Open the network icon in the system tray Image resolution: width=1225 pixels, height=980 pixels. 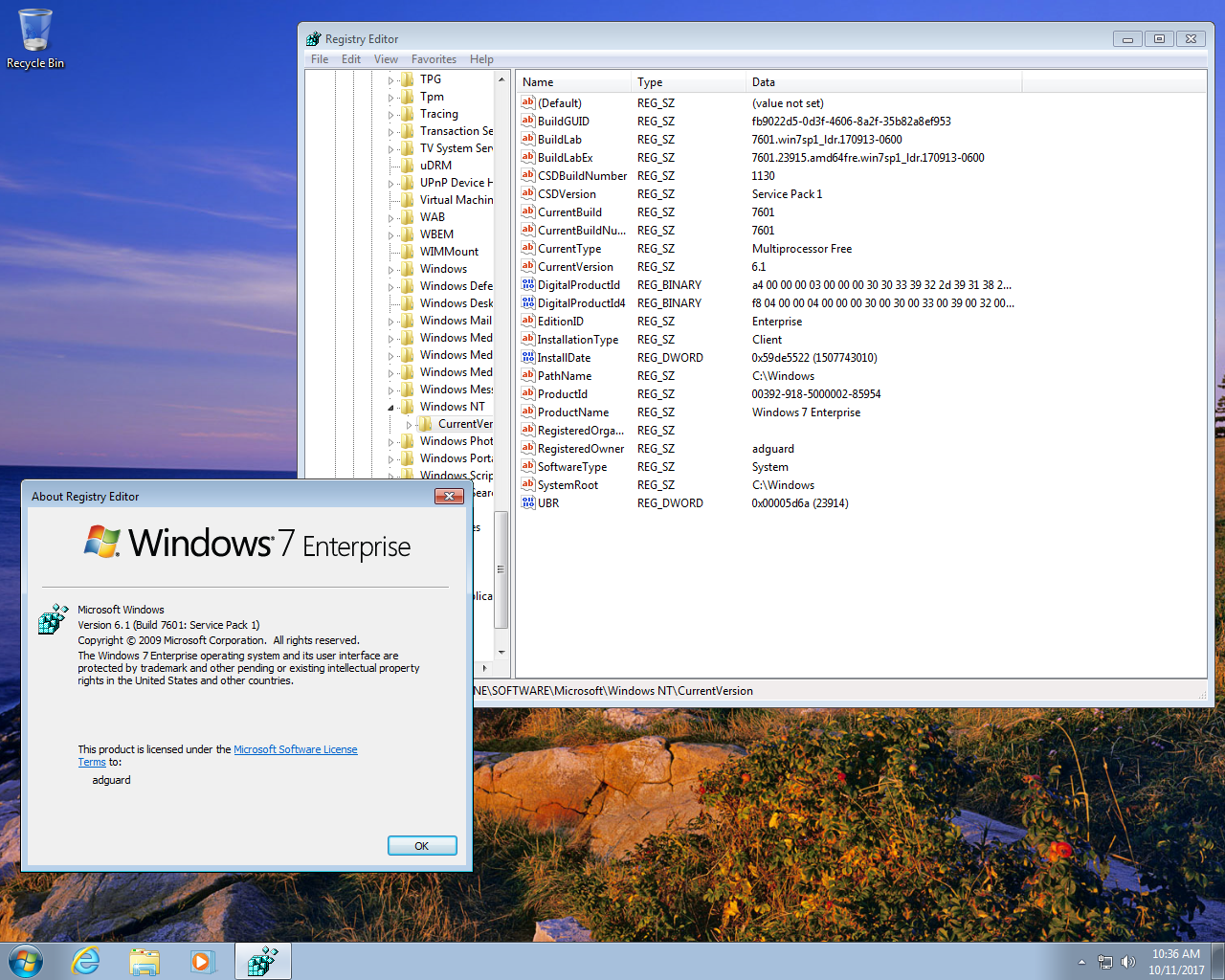(x=1105, y=962)
